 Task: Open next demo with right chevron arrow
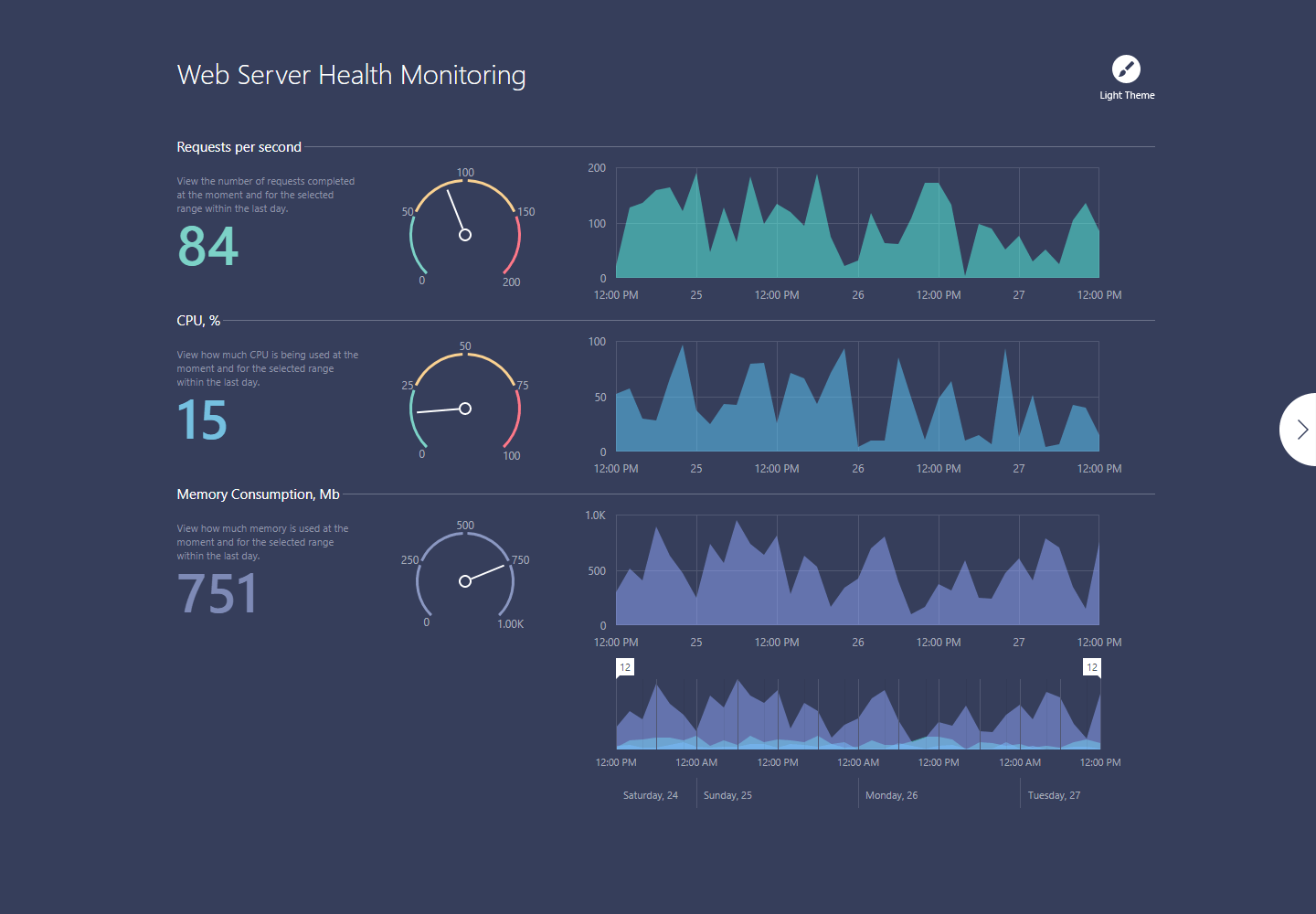(x=1300, y=430)
